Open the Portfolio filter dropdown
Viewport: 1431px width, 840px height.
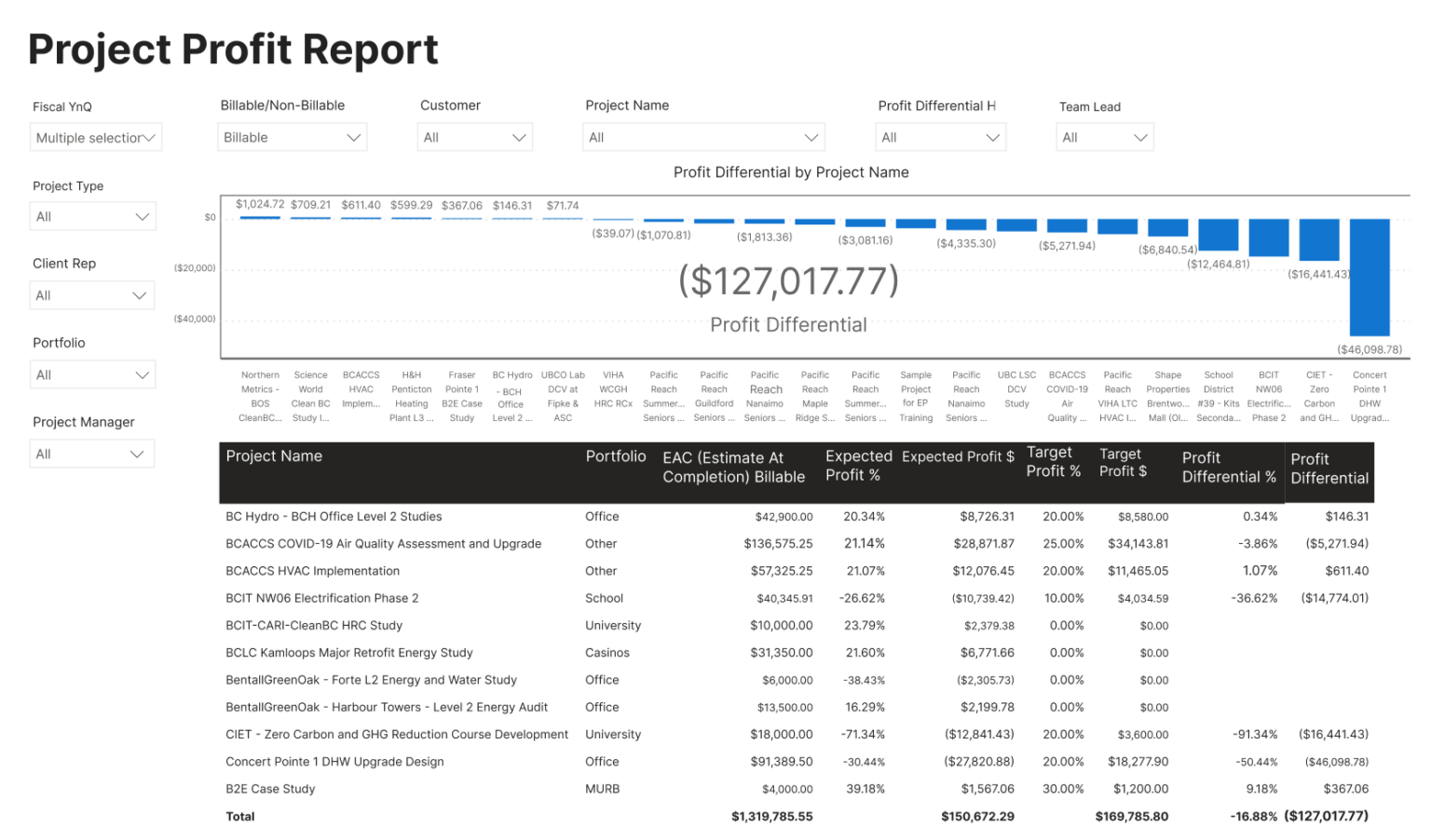tap(92, 374)
